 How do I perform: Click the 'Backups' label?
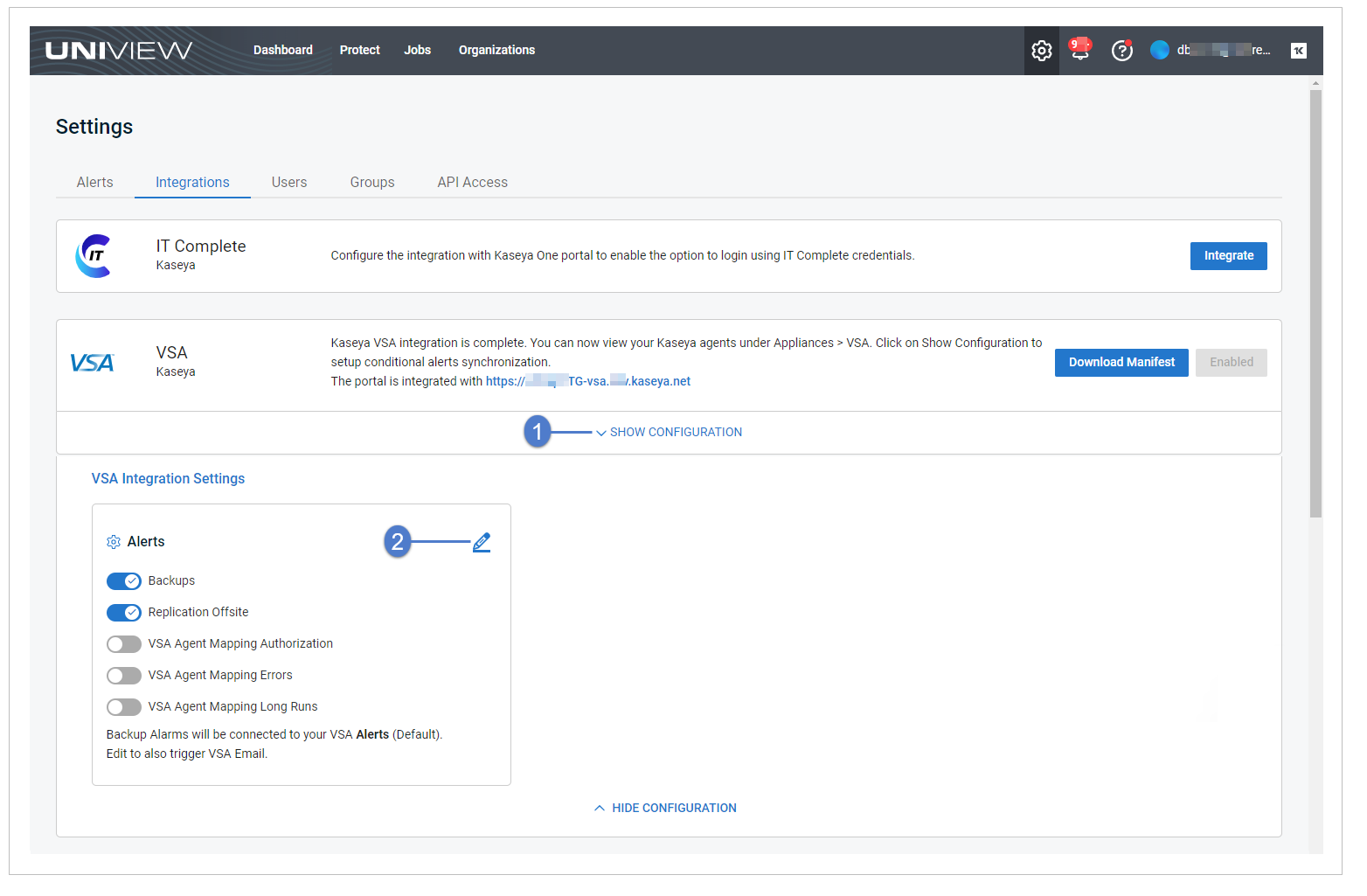click(171, 580)
